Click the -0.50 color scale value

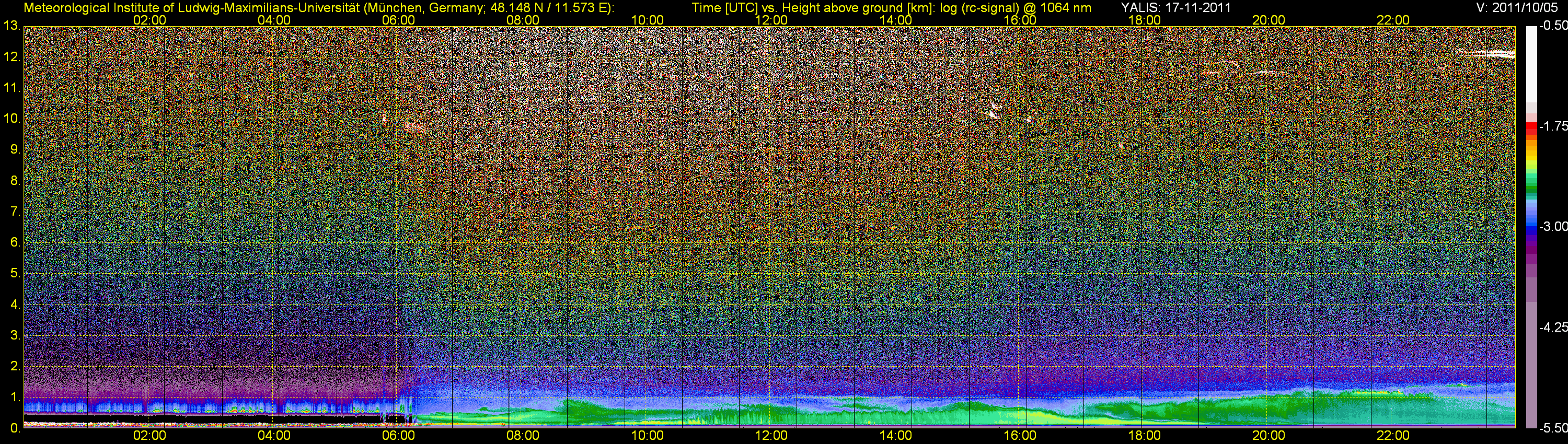click(x=1553, y=26)
